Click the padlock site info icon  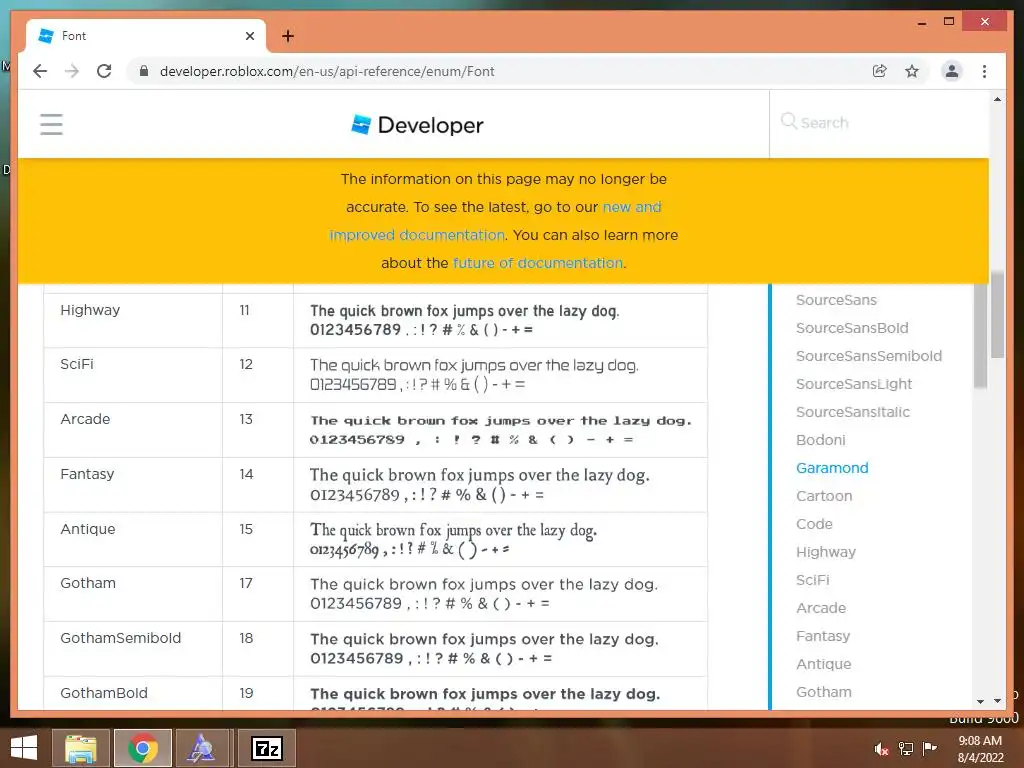144,71
